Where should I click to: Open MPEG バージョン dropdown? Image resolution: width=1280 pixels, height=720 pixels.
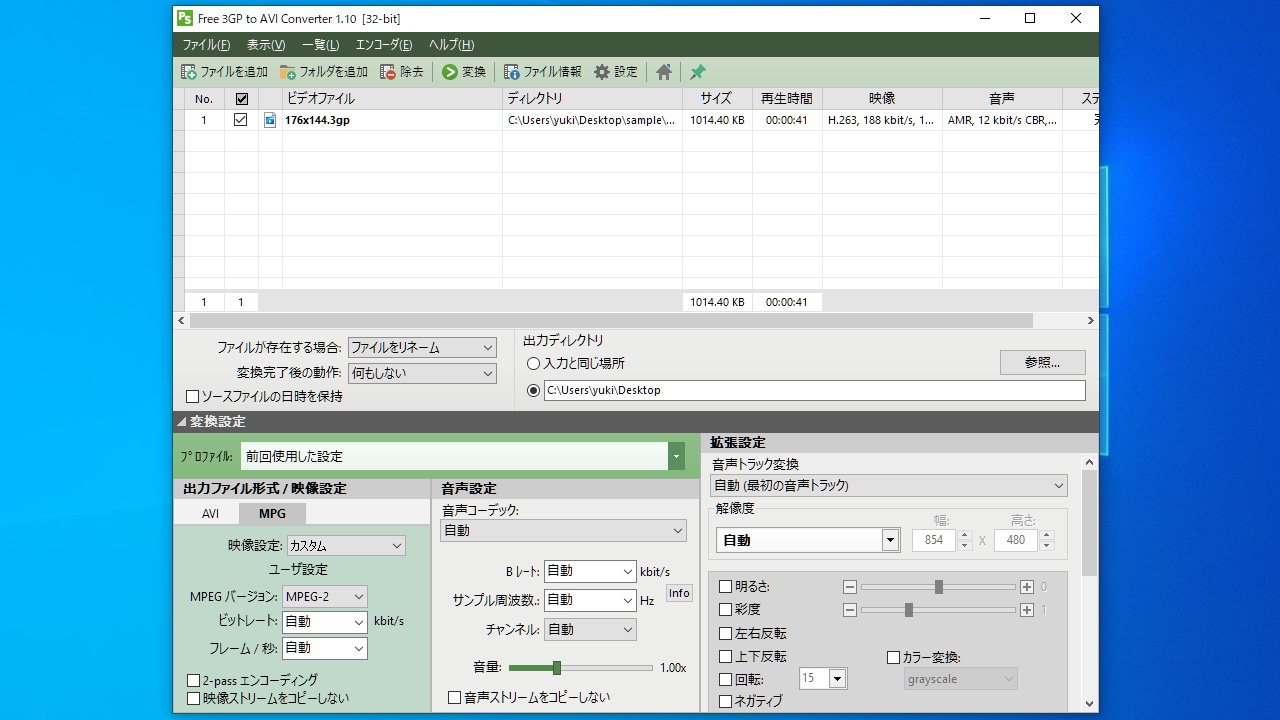click(x=325, y=596)
